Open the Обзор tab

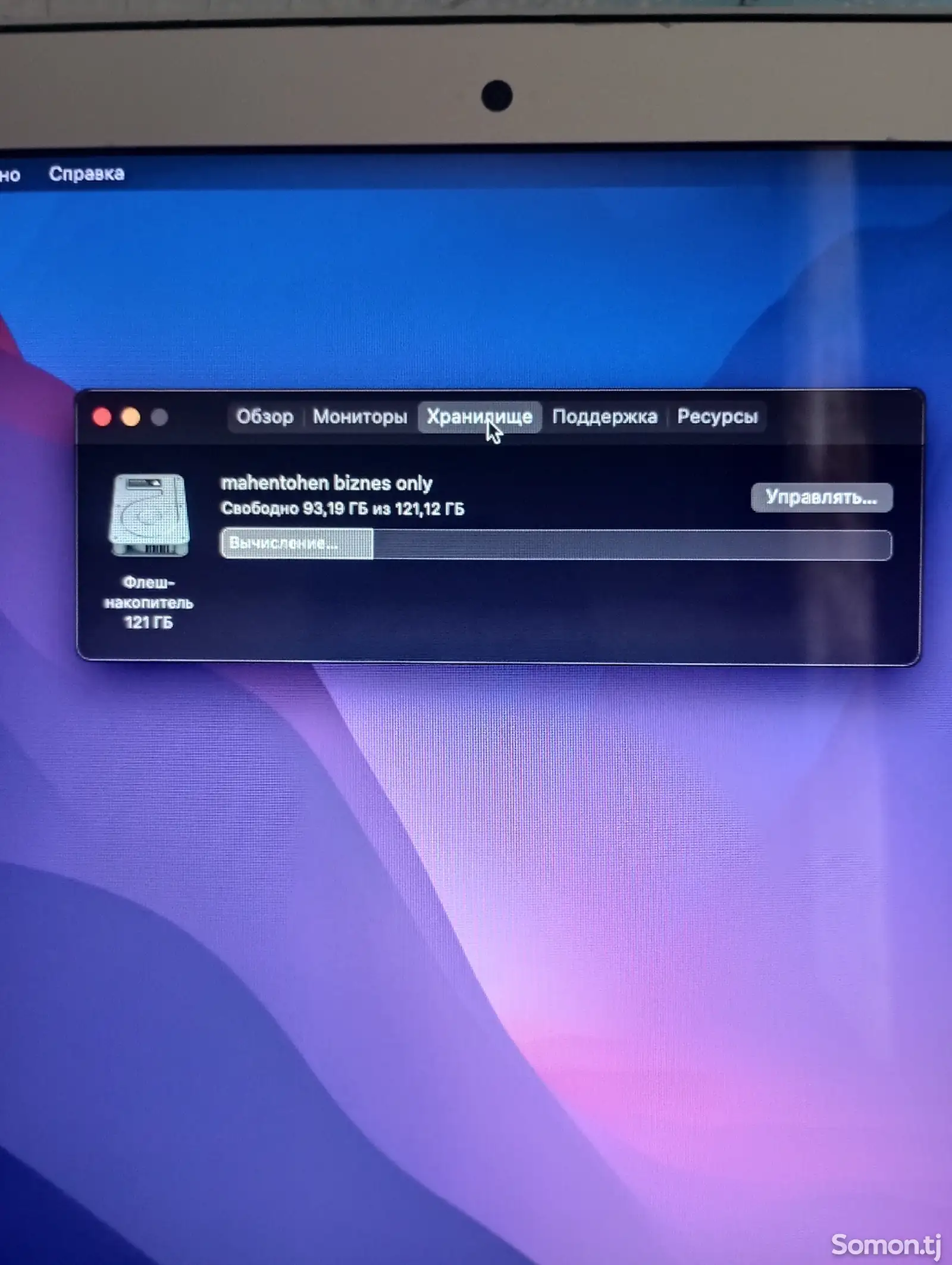tap(265, 417)
